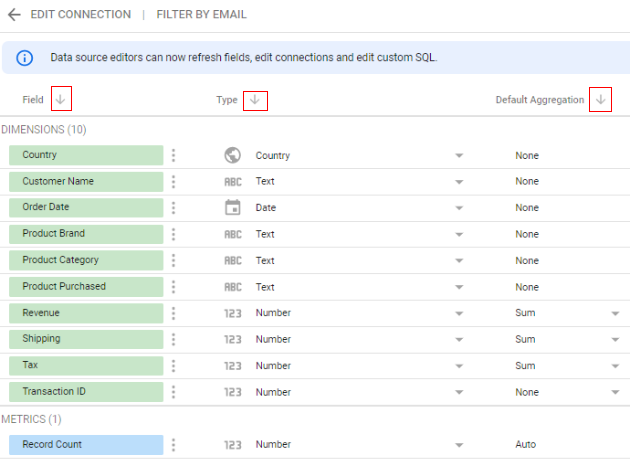Click 123 type icon for Transaction ID
The image size is (630, 466).
pos(233,392)
